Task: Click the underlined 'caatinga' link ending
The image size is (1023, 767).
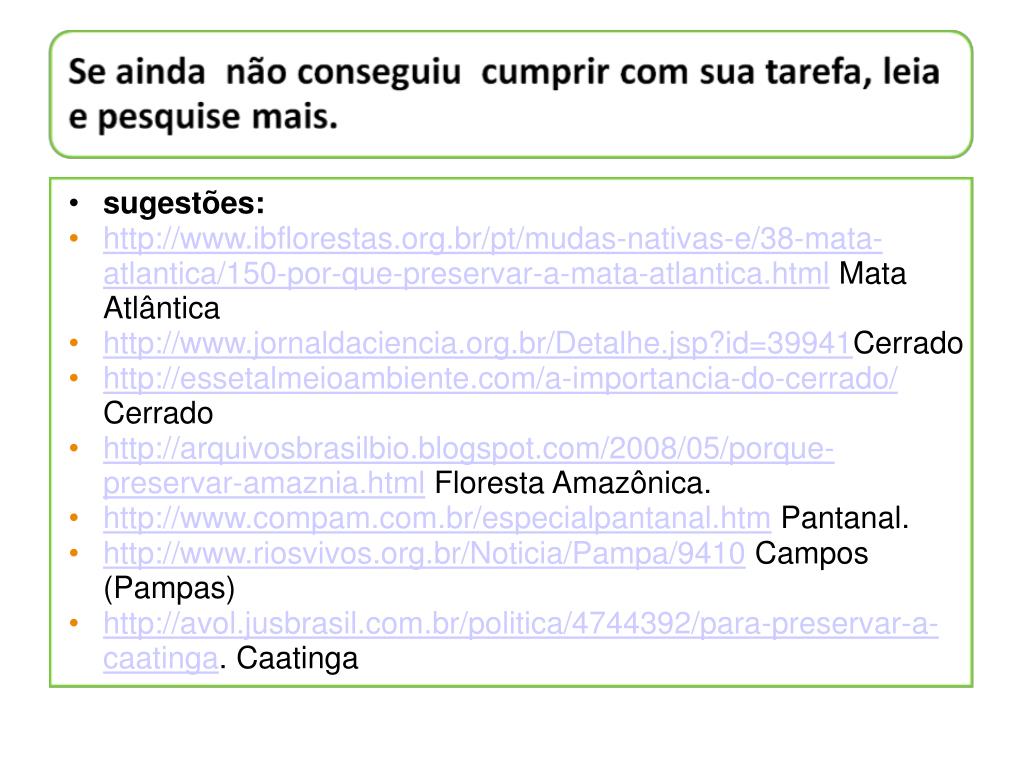Action: [x=160, y=659]
